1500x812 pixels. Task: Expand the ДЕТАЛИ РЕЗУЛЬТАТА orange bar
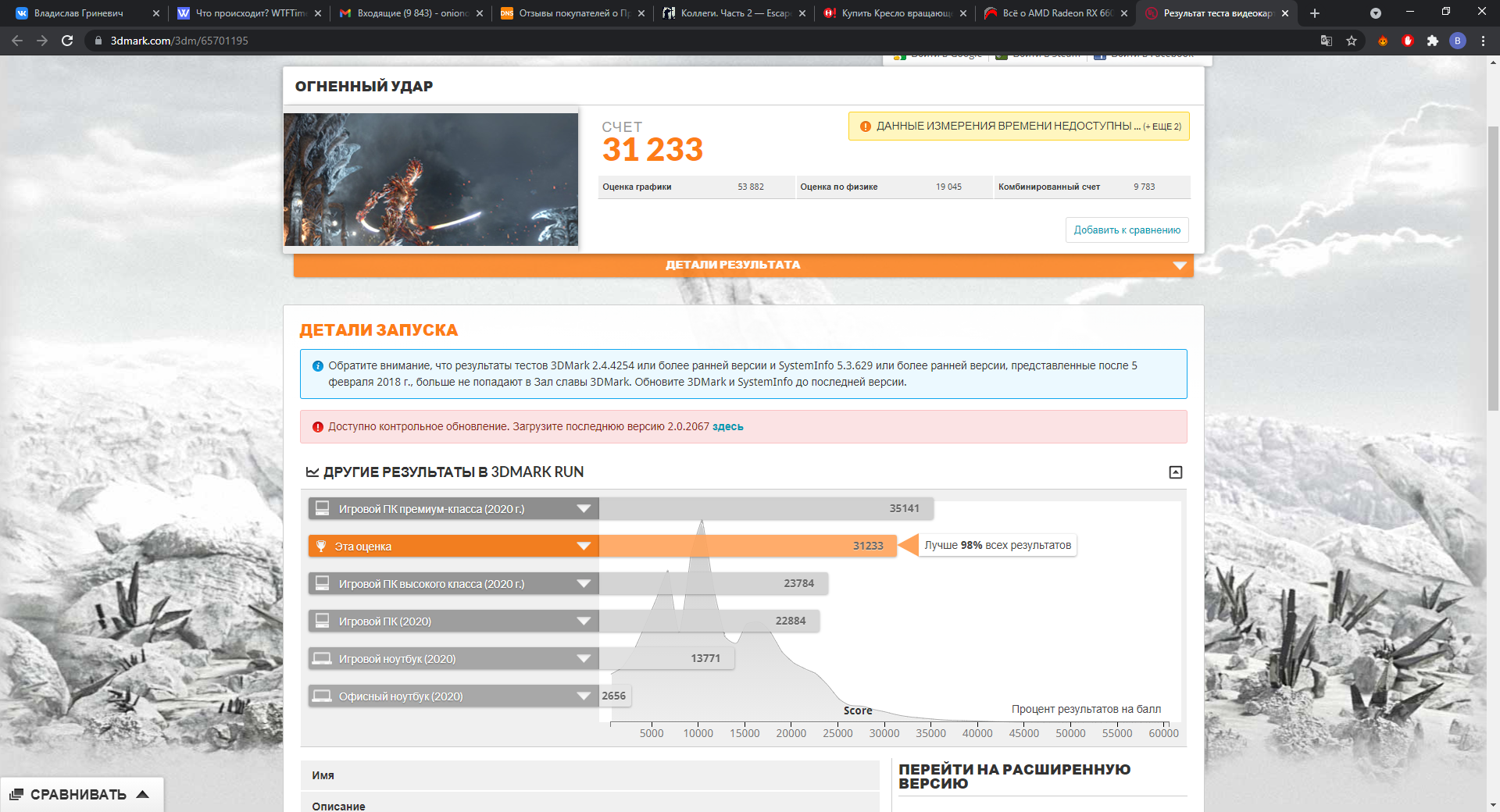(x=743, y=265)
